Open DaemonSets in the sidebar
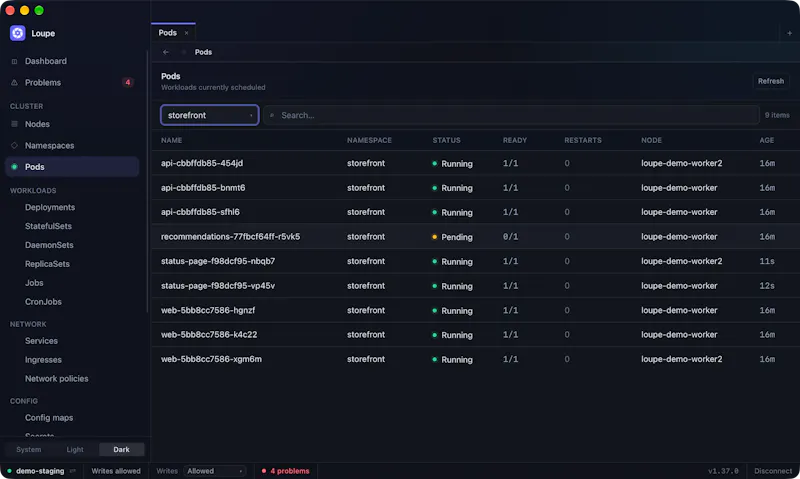The image size is (800, 479). [x=49, y=245]
